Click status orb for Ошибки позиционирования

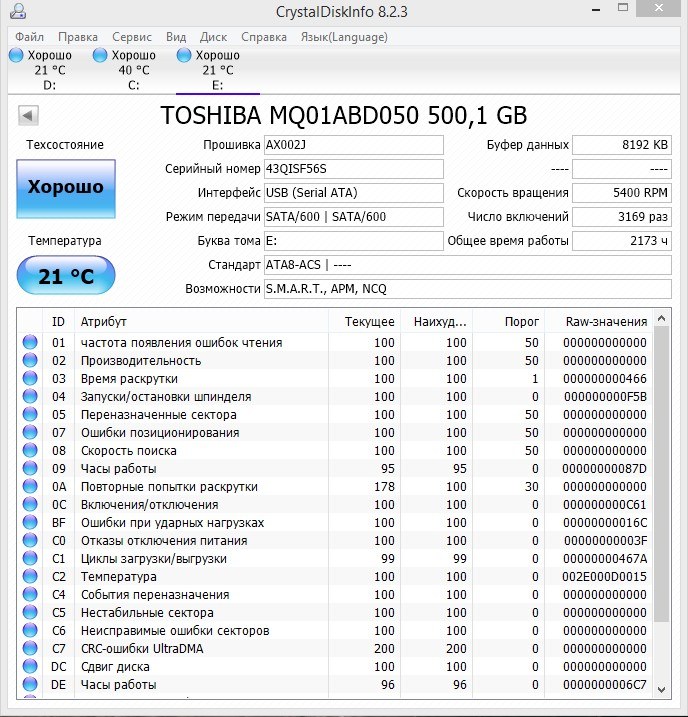[x=30, y=432]
